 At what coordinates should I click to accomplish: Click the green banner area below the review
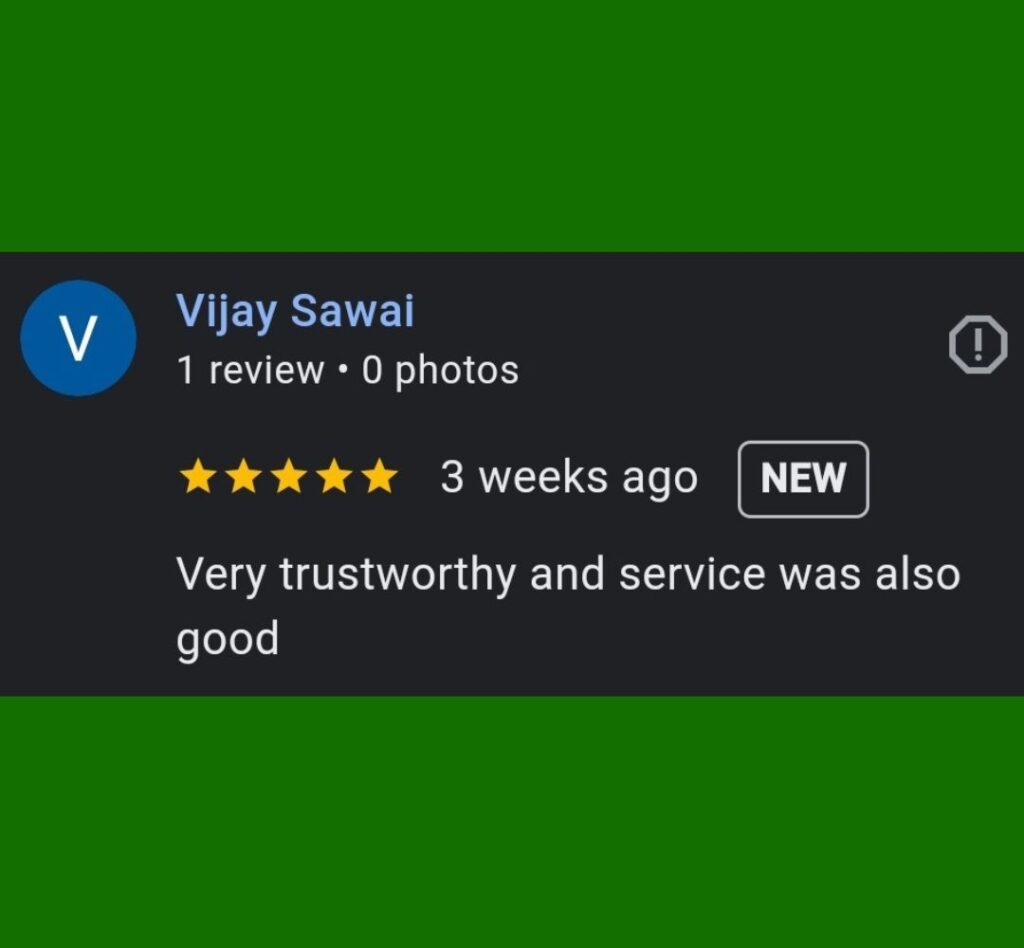click(512, 822)
